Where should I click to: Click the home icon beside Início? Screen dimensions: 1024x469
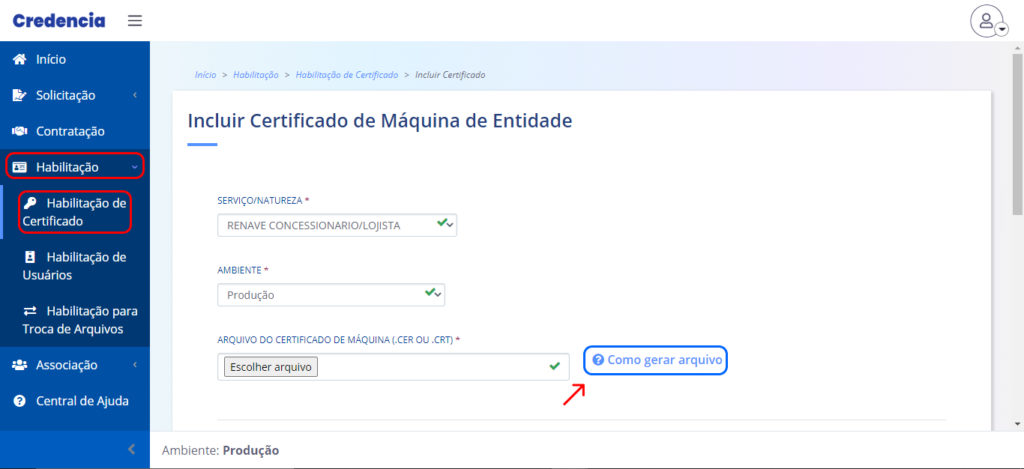tap(19, 59)
